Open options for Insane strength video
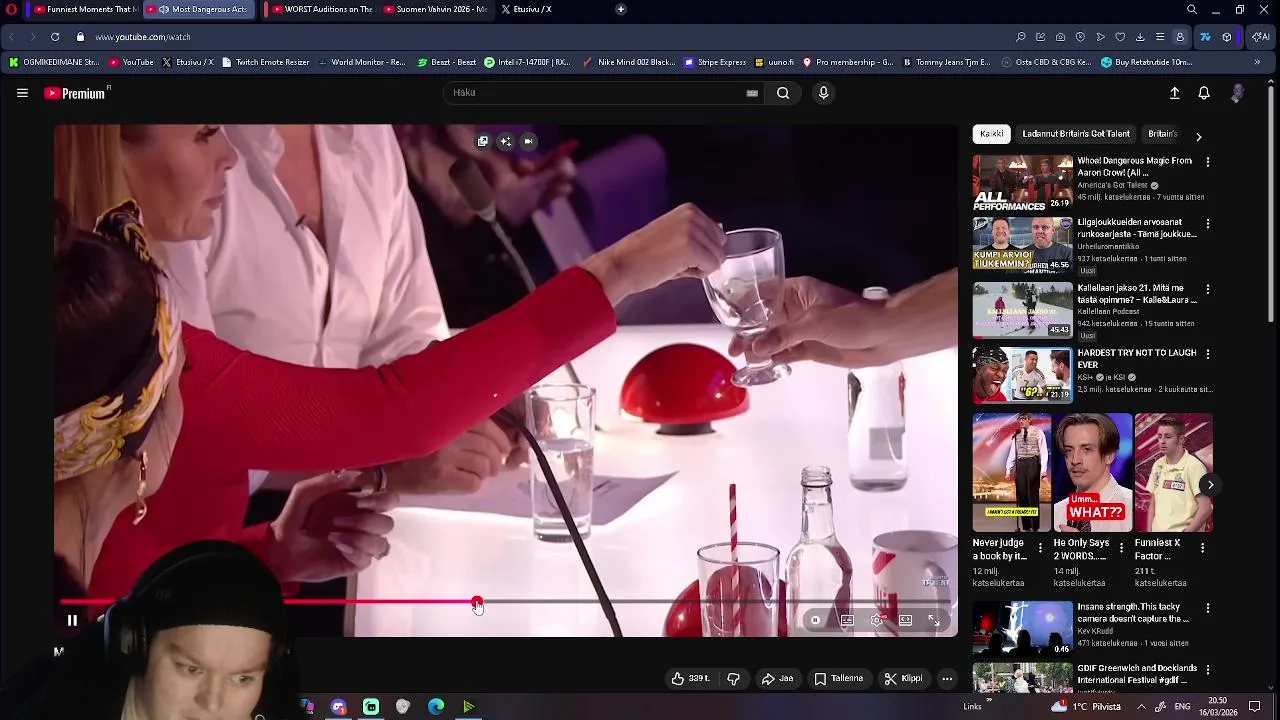Viewport: 1280px width, 720px height. click(1207, 608)
